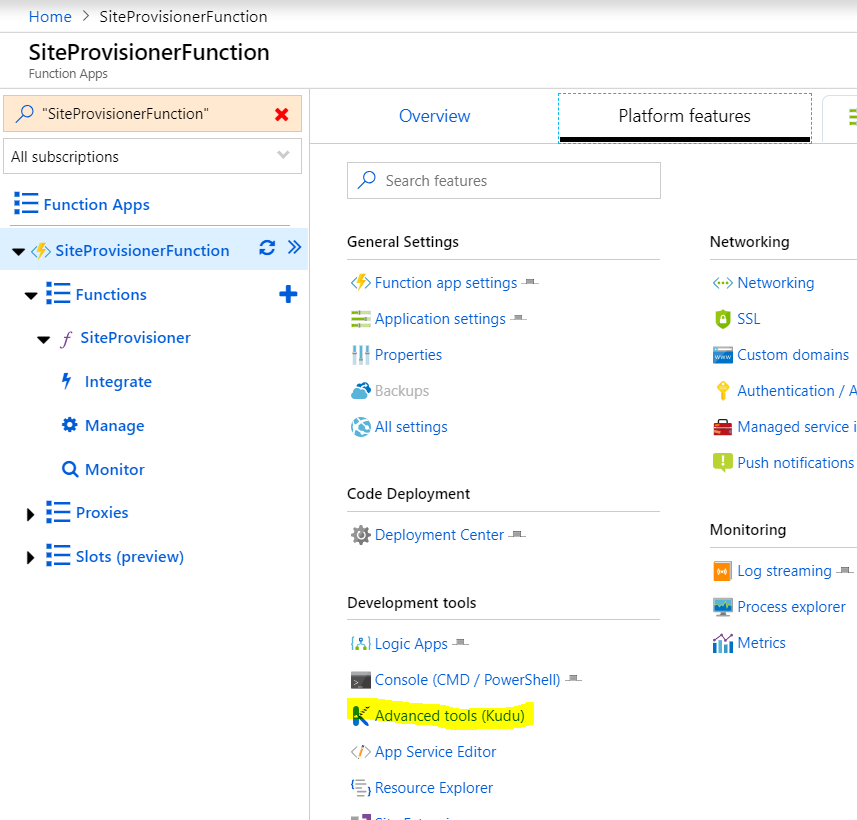Viewport: 857px width, 820px height.
Task: Open Resource Explorer
Action: coord(433,788)
